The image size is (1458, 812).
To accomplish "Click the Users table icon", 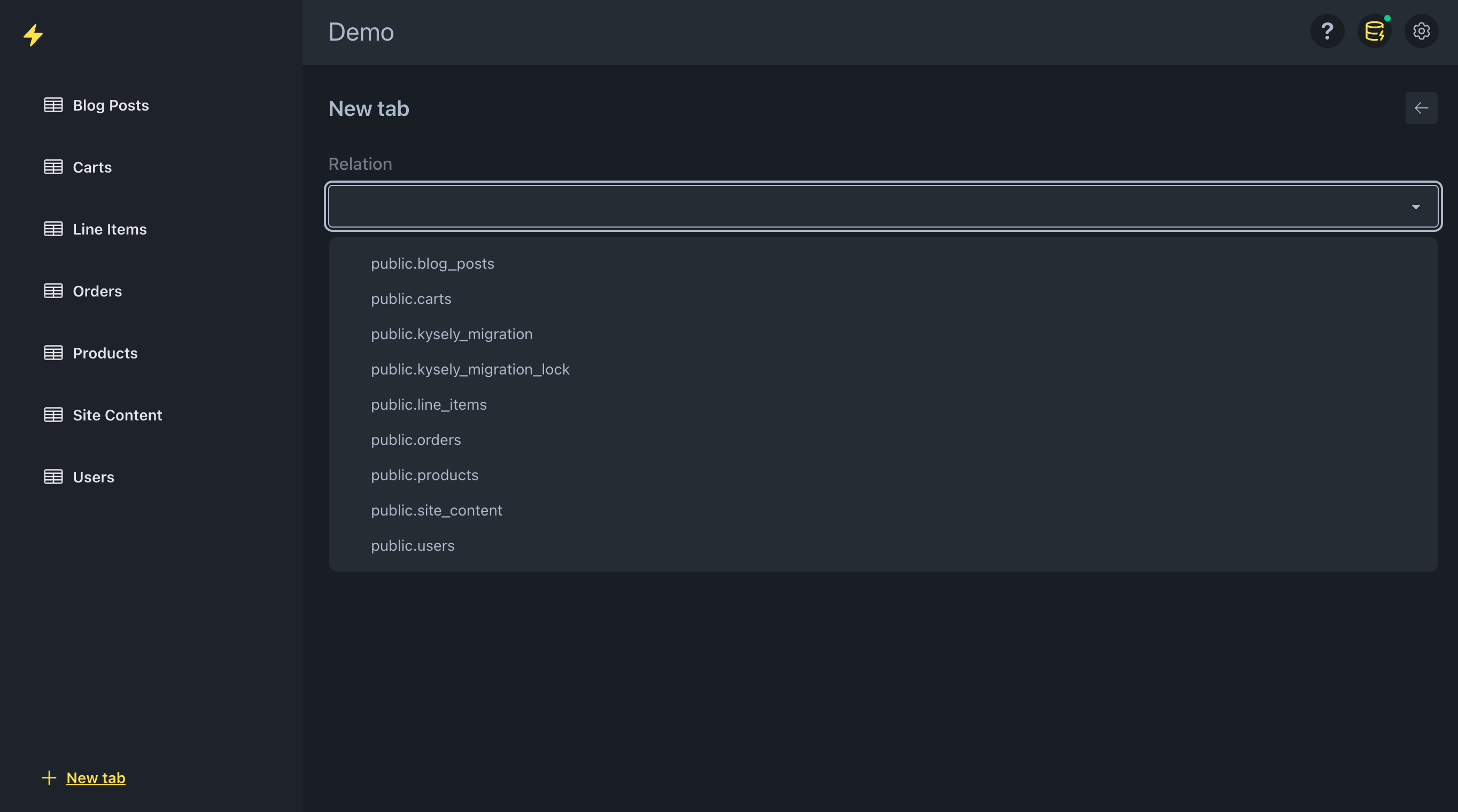I will (x=53, y=477).
